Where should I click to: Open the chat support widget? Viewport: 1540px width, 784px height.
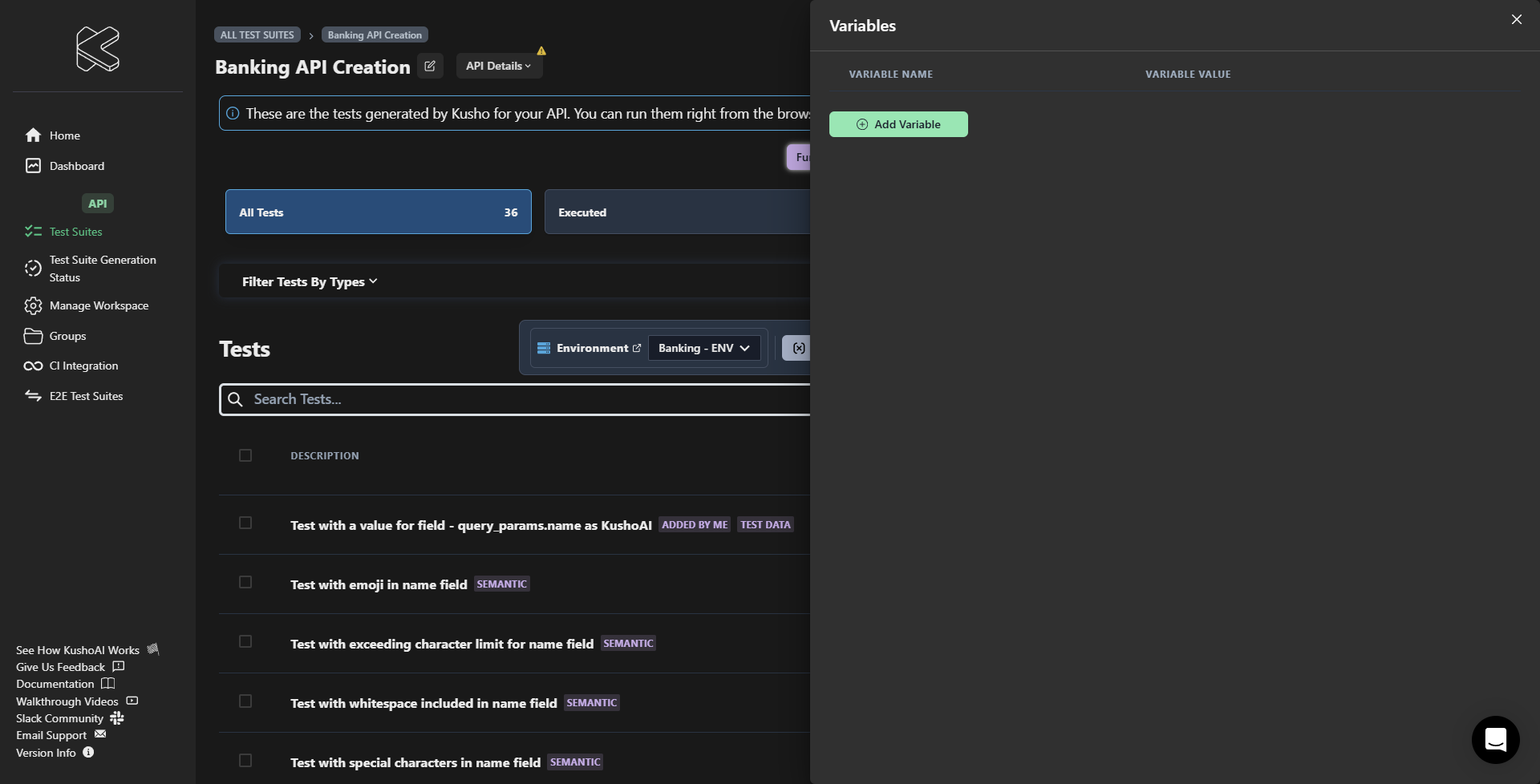[1495, 739]
